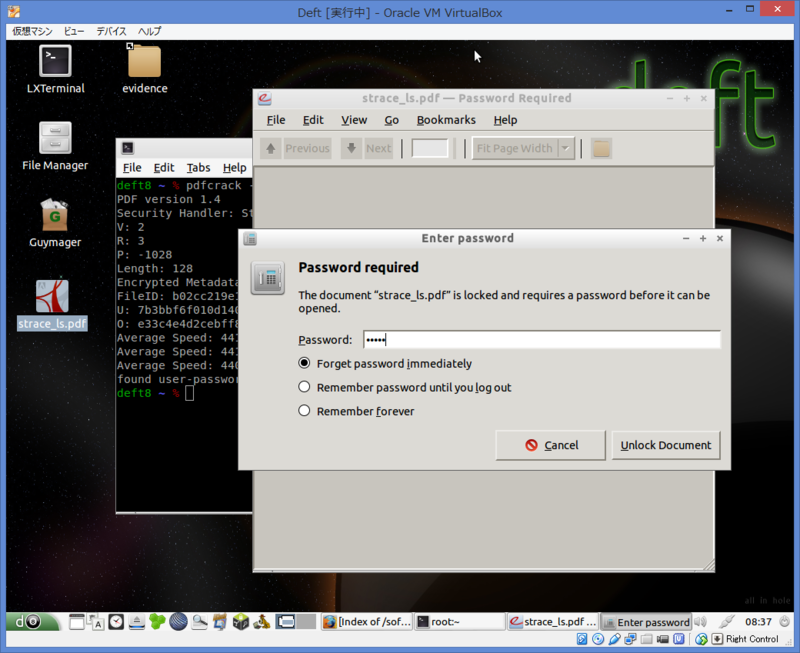The width and height of the screenshot is (800, 653).
Task: Open VirtualBox ビュー menu
Action: tap(74, 32)
